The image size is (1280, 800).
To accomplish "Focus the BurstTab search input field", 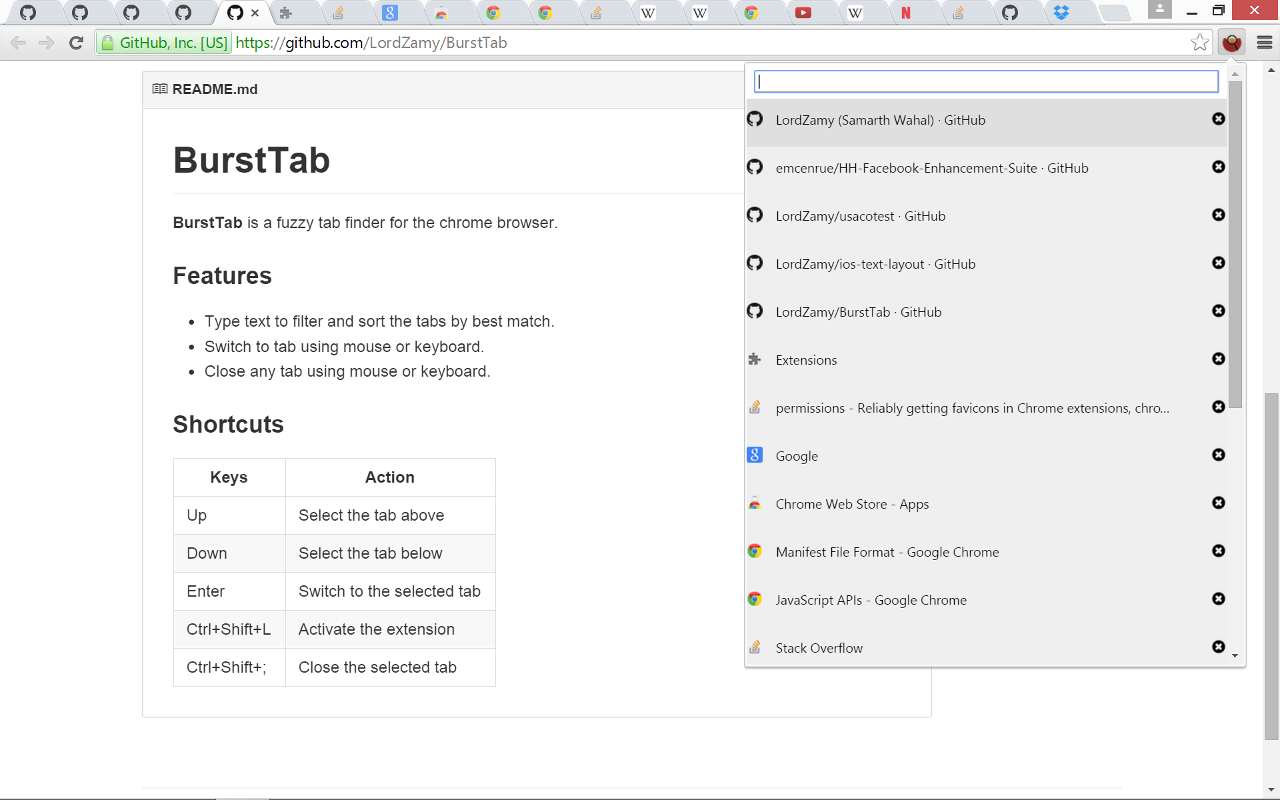I will pyautogui.click(x=986, y=81).
